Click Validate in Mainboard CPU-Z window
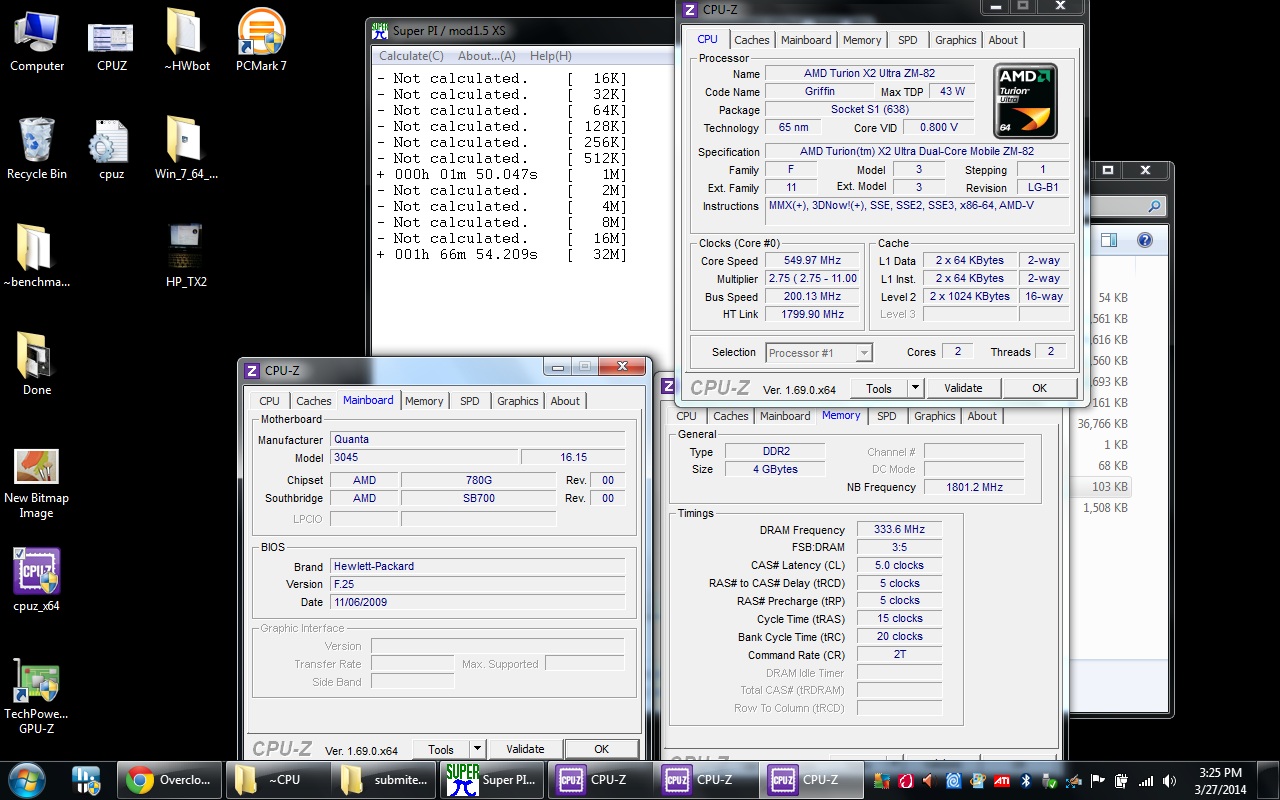 click(525, 749)
